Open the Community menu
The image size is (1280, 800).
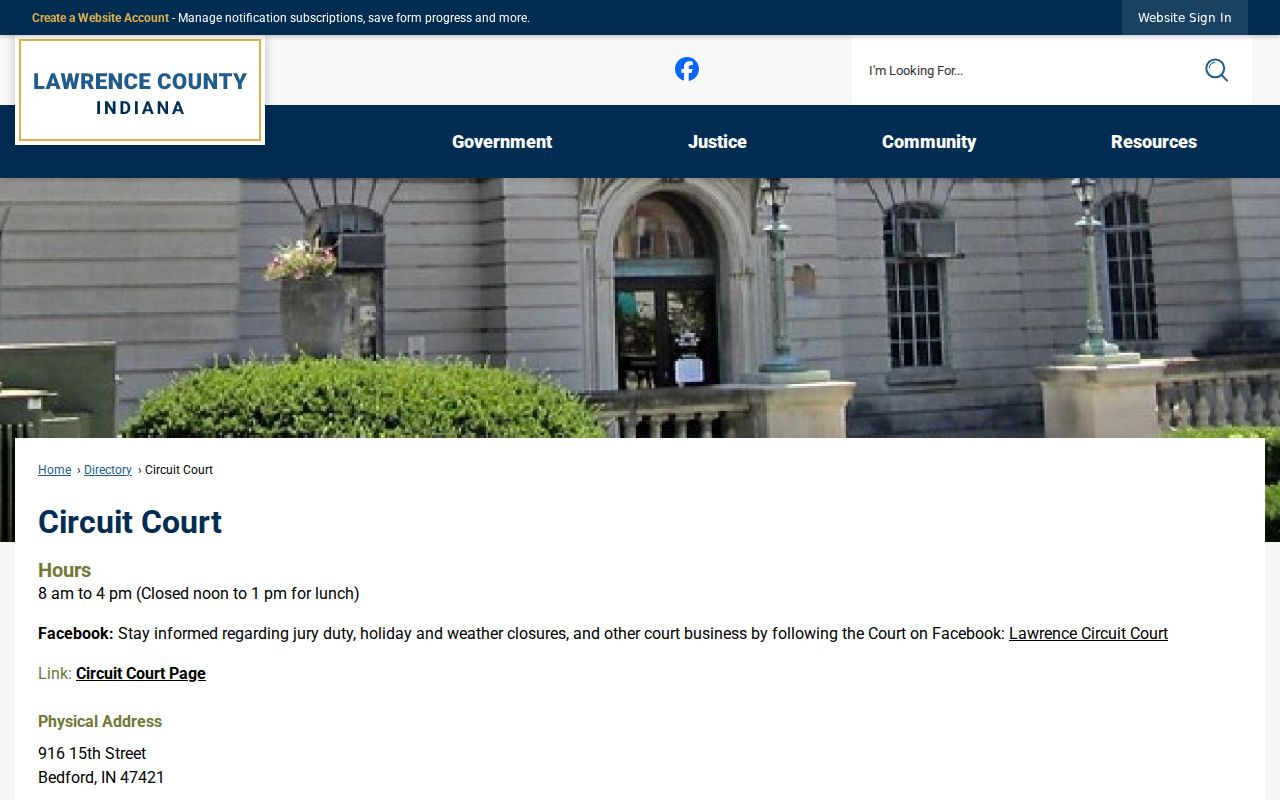tap(929, 142)
